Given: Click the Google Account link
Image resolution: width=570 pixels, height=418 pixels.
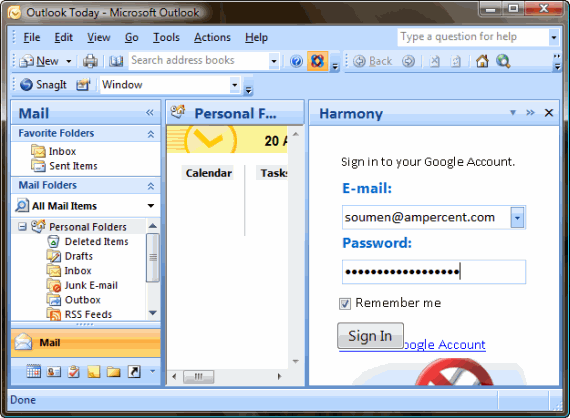Looking at the screenshot, I should [x=445, y=345].
